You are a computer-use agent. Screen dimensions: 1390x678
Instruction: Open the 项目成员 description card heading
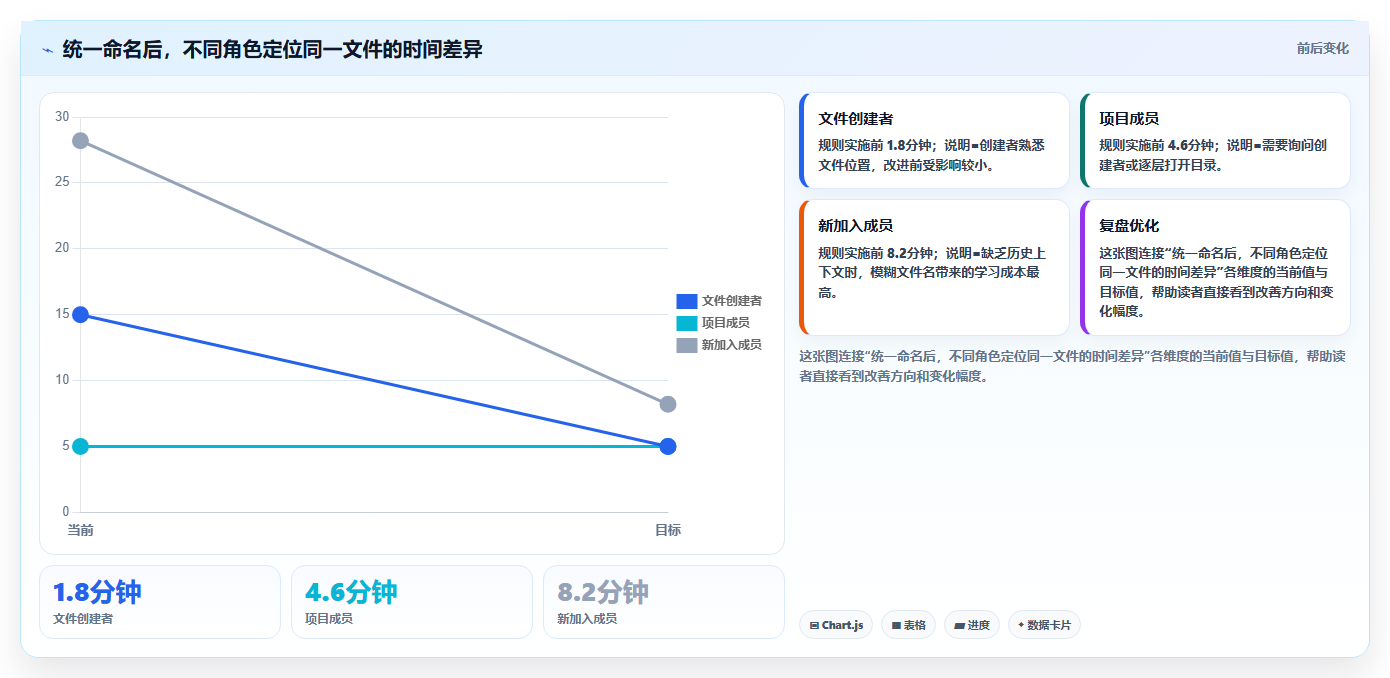coord(1129,119)
